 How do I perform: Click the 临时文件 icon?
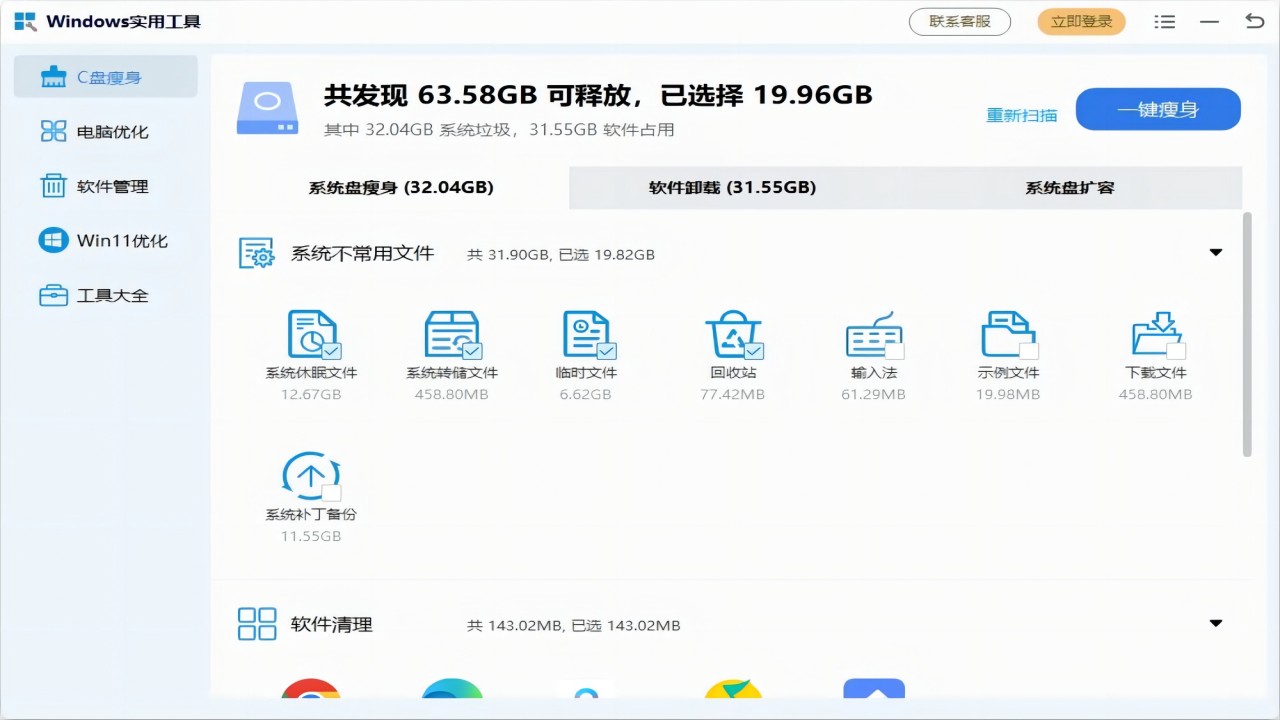[587, 333]
